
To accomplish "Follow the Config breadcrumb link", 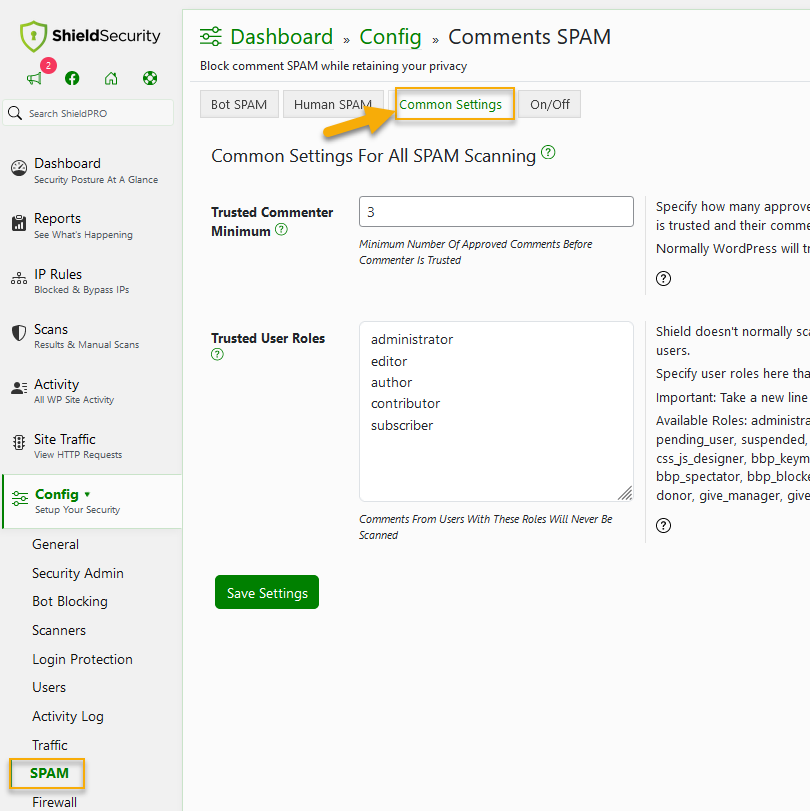I will 390,37.
